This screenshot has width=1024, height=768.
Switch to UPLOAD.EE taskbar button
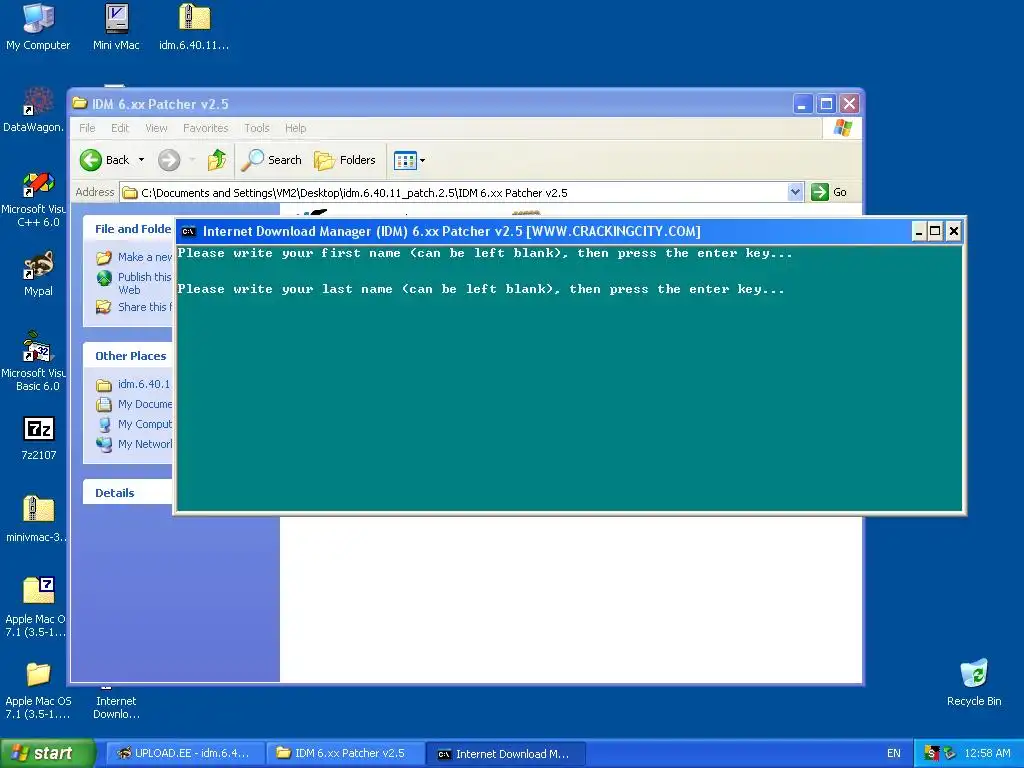184,753
